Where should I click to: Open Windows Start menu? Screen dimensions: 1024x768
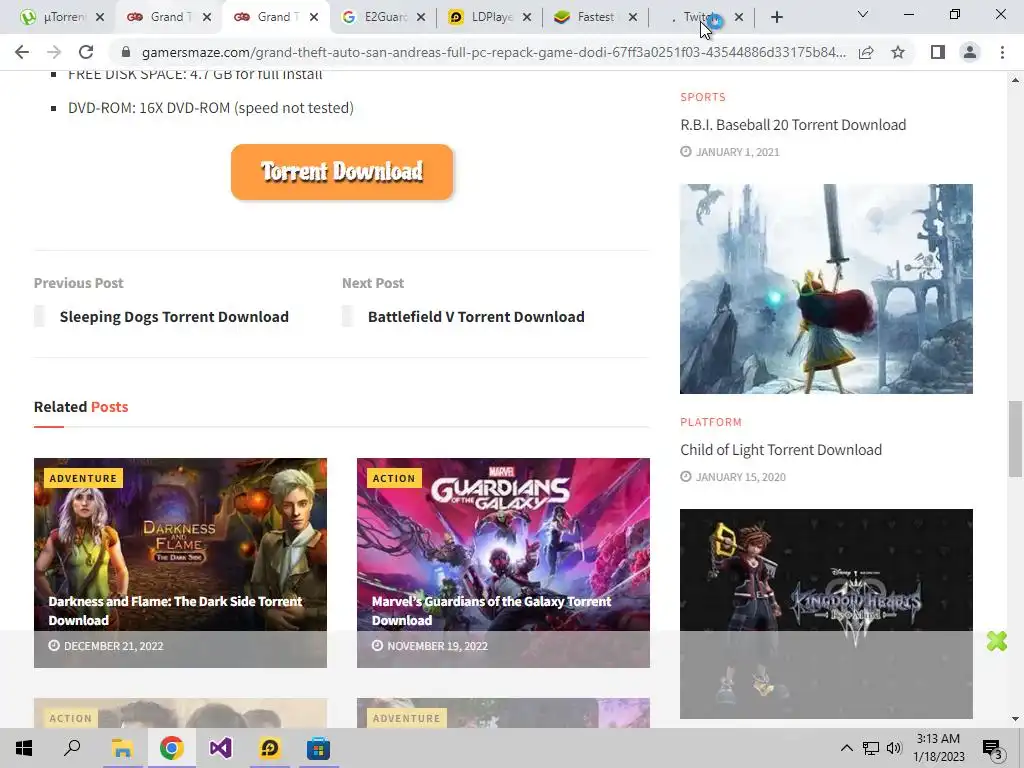(x=24, y=748)
